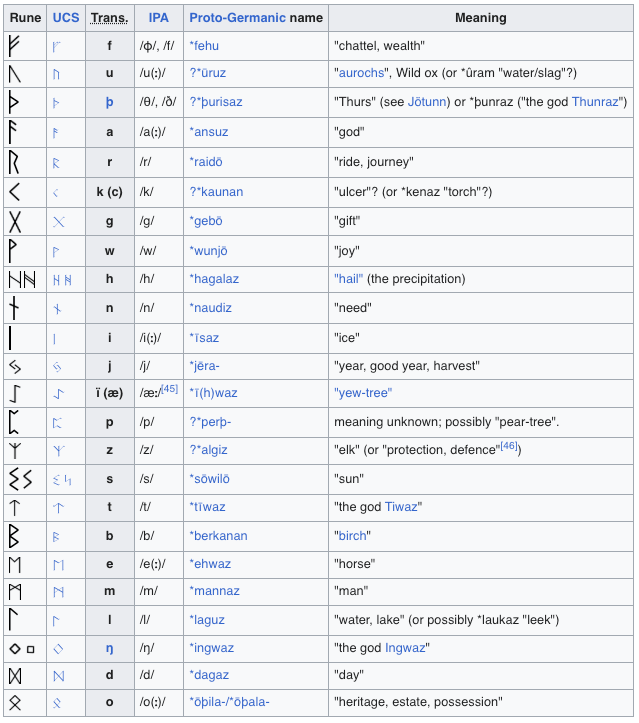The width and height of the screenshot is (639, 723).
Task: Open the *fehu name link
Action: click(209, 46)
